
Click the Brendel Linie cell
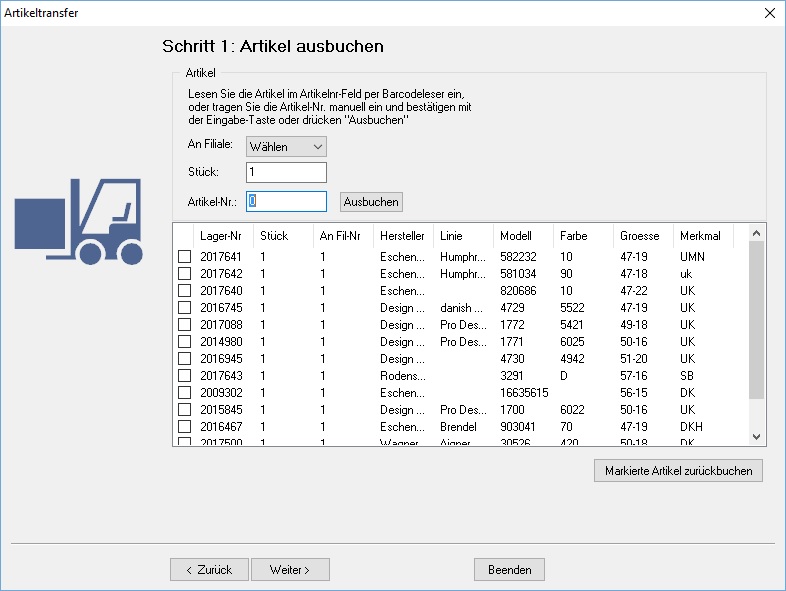coord(458,427)
